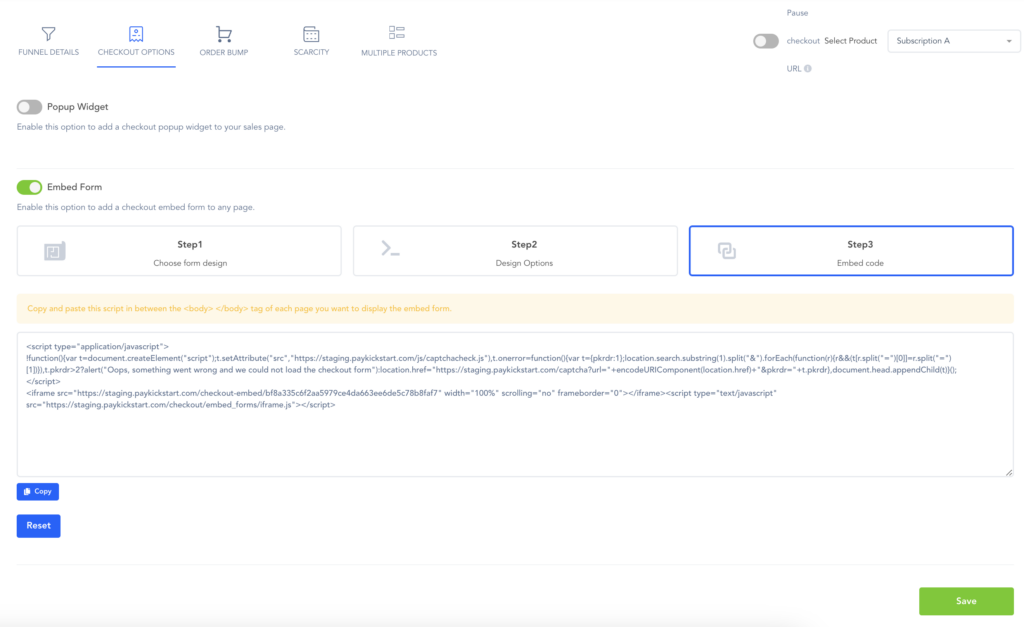
Task: Toggle the Pause checkout switch
Action: (x=766, y=41)
